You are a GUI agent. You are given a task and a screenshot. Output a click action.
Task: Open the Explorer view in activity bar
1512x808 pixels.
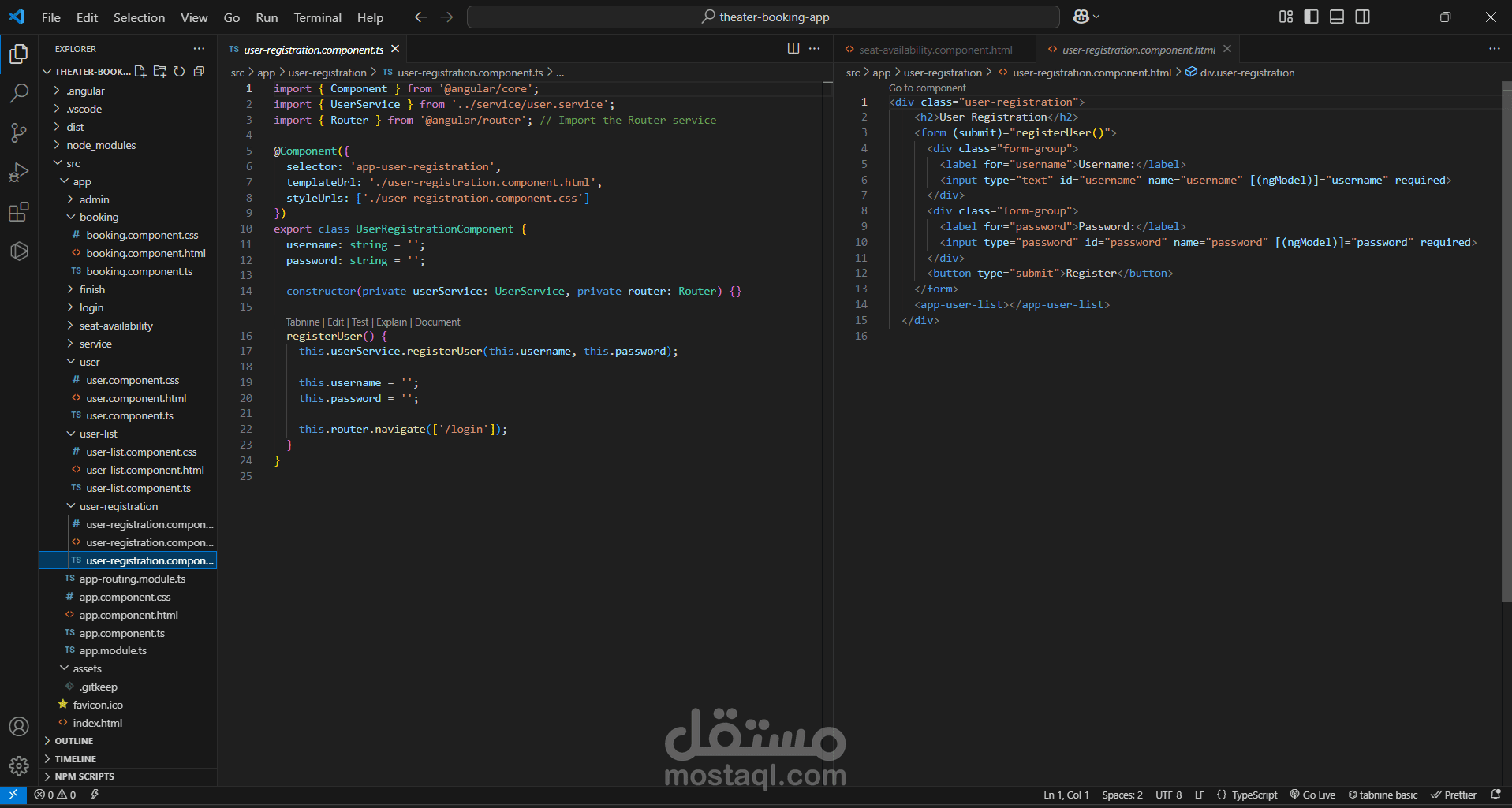[x=19, y=54]
